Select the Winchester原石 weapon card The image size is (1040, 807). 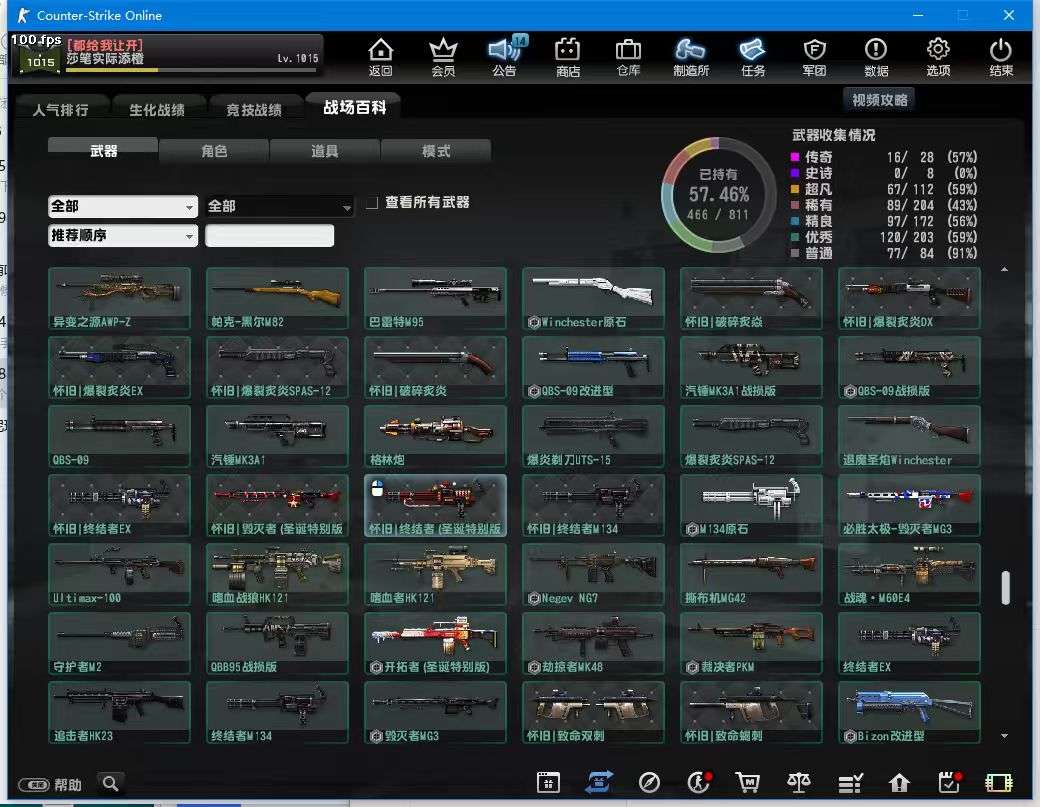[593, 298]
